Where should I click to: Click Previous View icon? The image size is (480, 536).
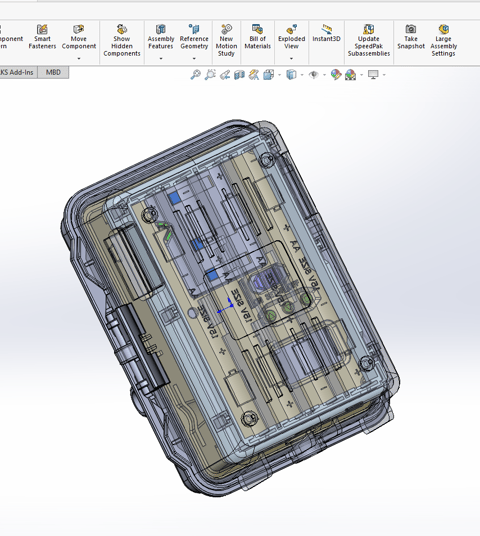[225, 75]
